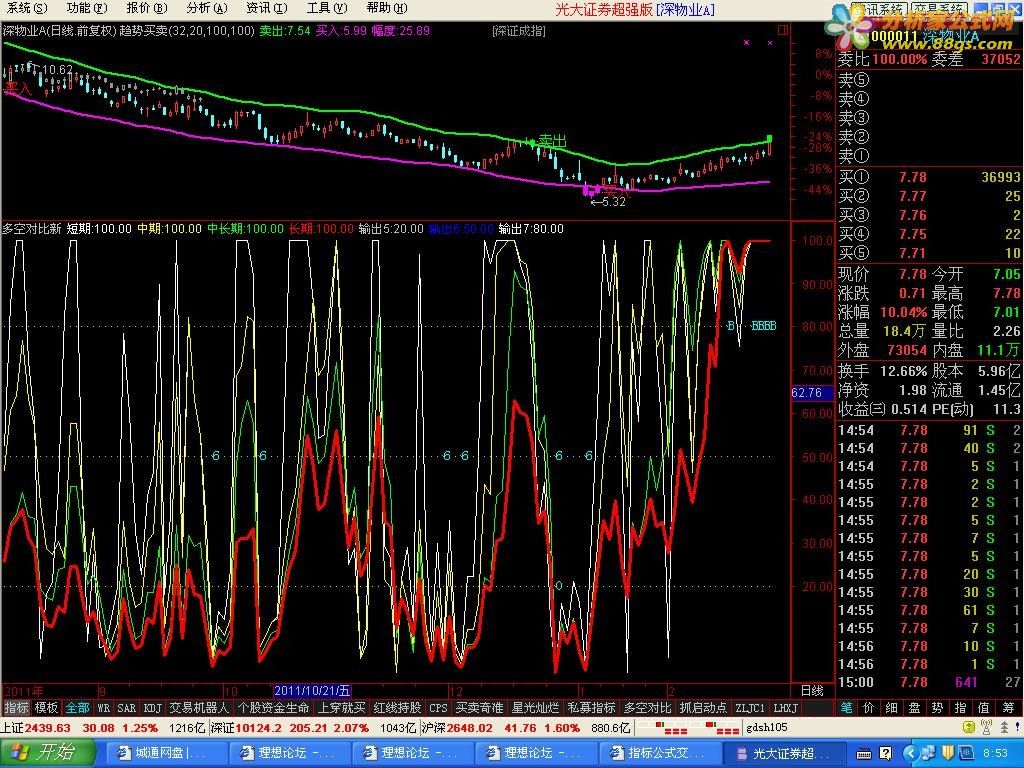Switch to the 模板 tab

pos(46,708)
